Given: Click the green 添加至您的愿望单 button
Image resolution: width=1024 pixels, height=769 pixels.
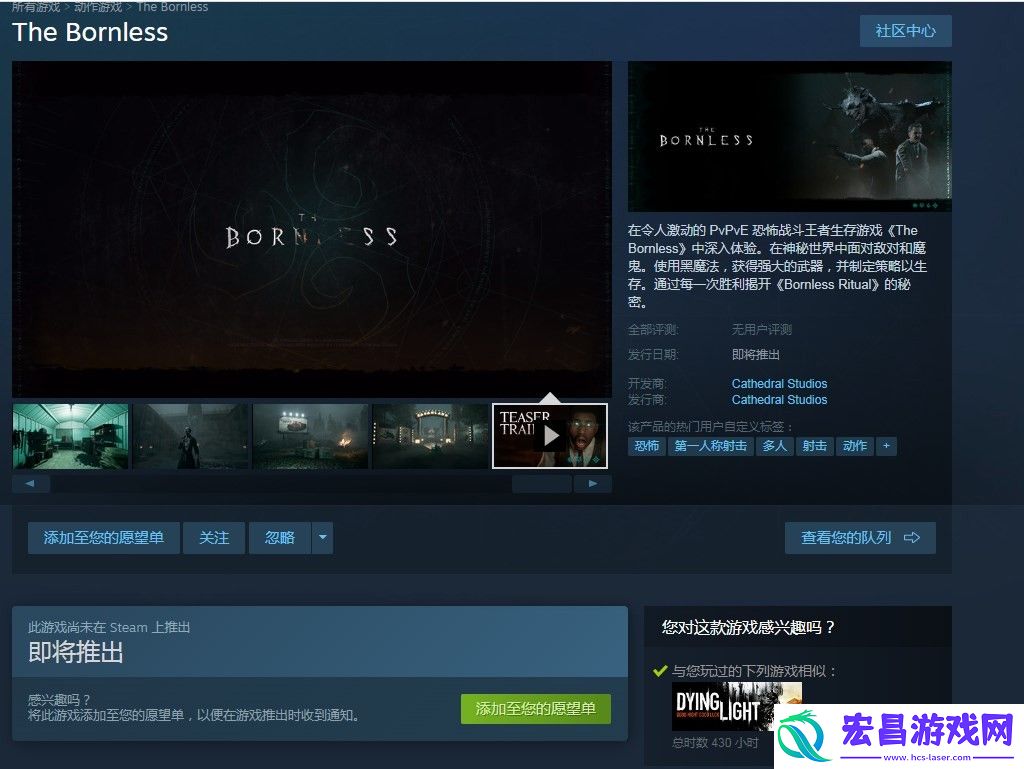Looking at the screenshot, I should [536, 709].
